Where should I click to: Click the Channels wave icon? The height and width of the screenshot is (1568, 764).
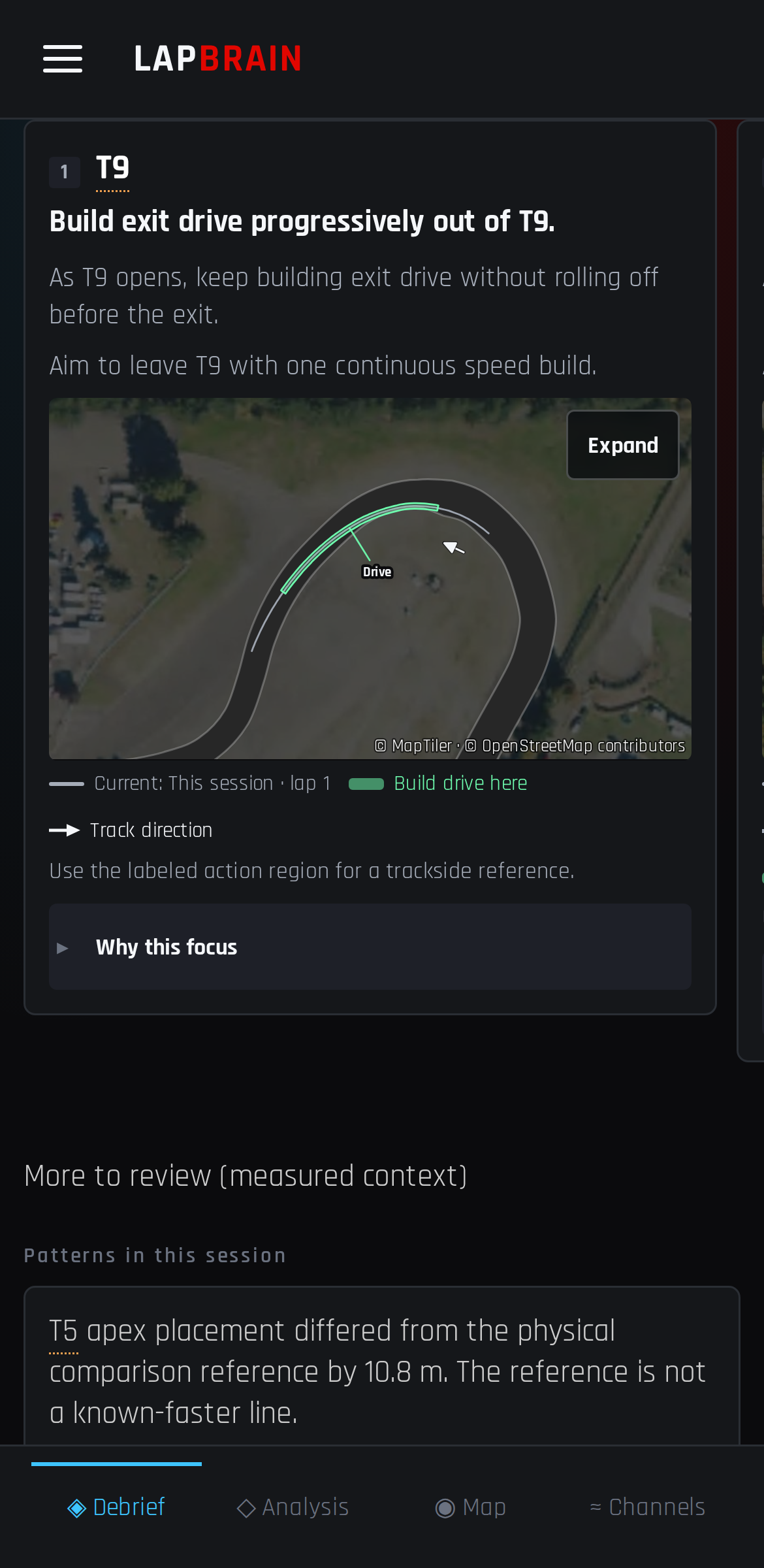coord(596,1507)
